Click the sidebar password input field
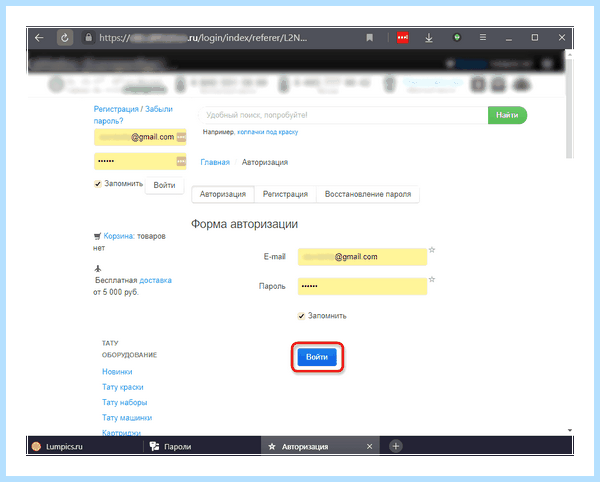Screen dimensions: 600x482 point(140,161)
